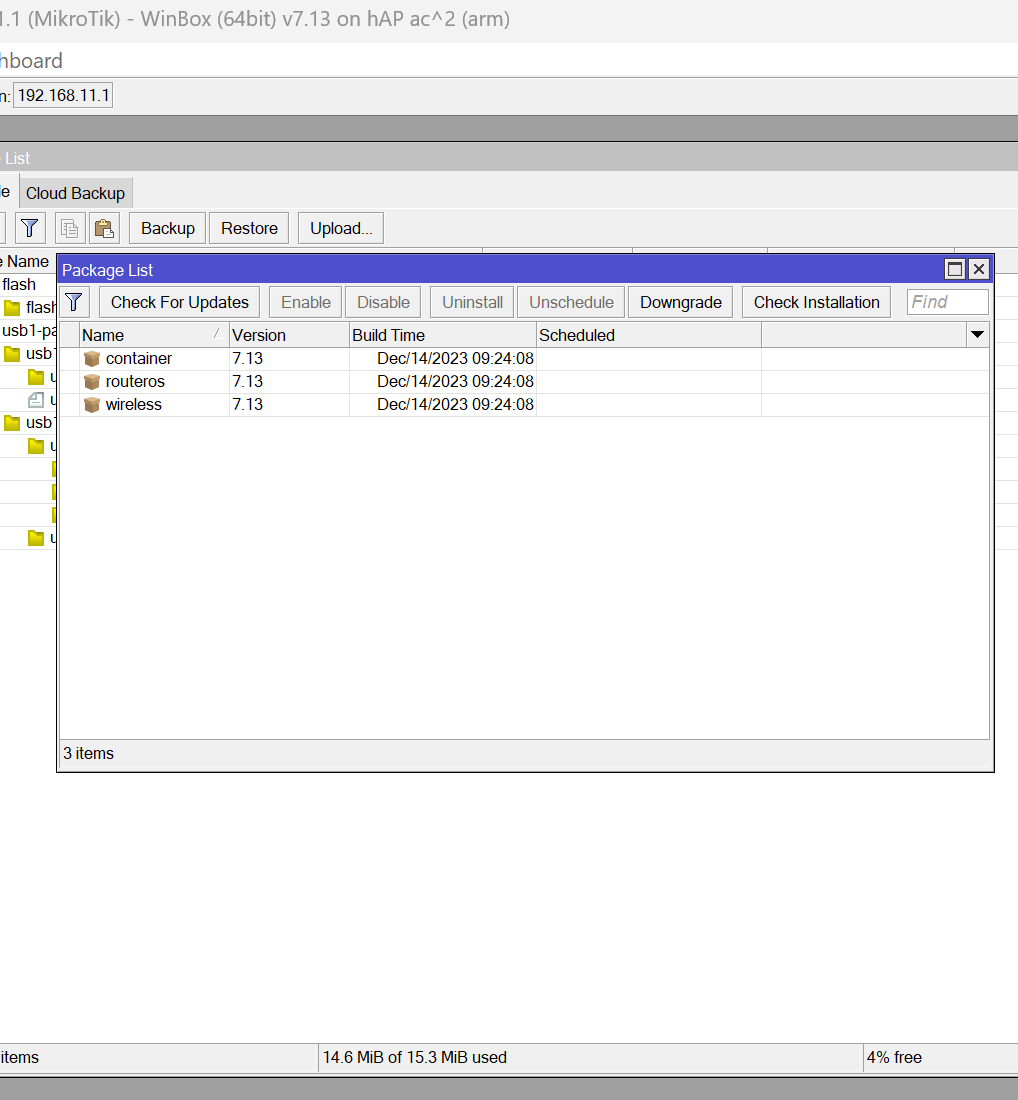Click the paste clipboard icon in toolbar
The height and width of the screenshot is (1100, 1018).
(x=104, y=228)
